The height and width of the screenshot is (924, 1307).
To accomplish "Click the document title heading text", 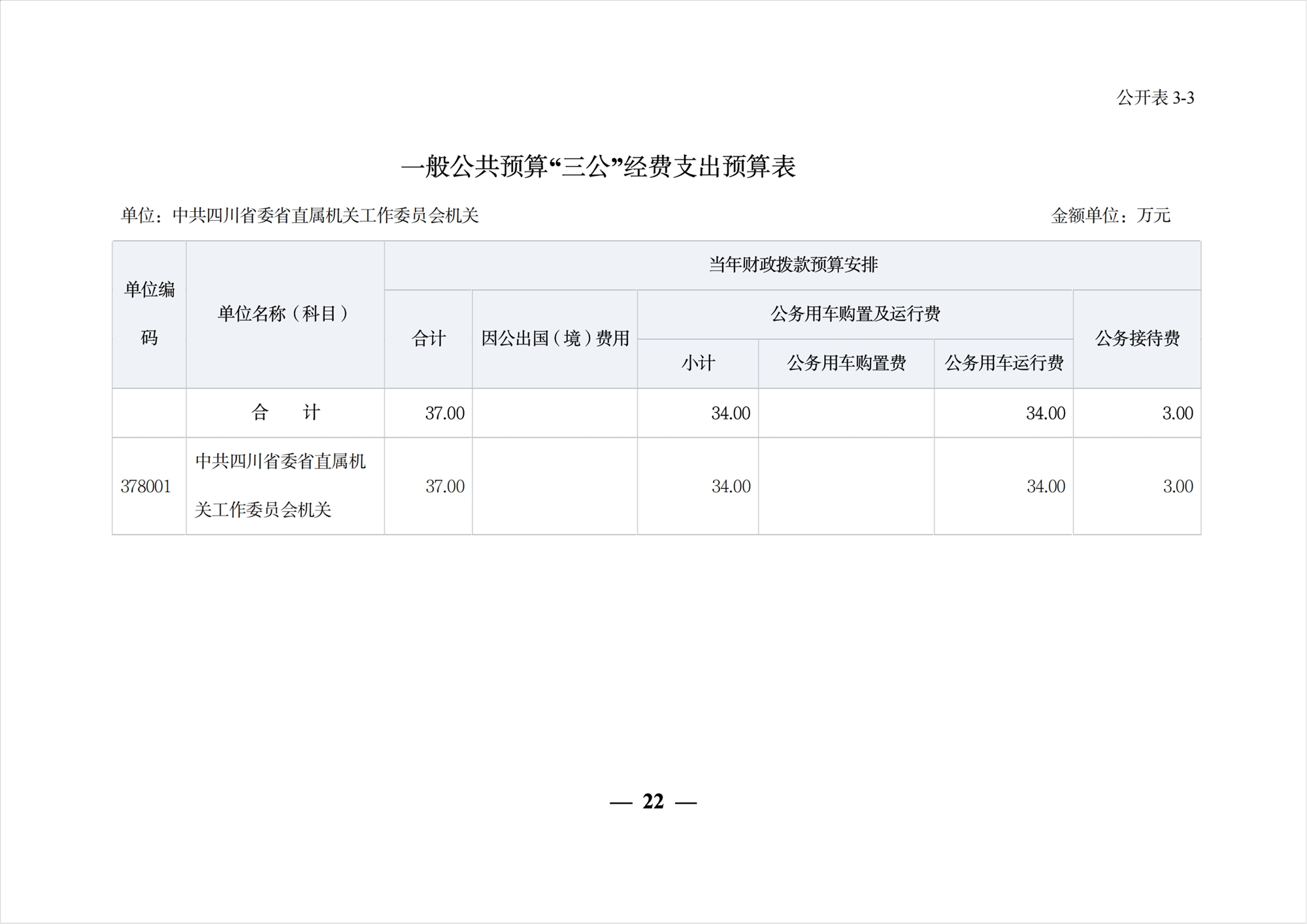I will [x=598, y=167].
